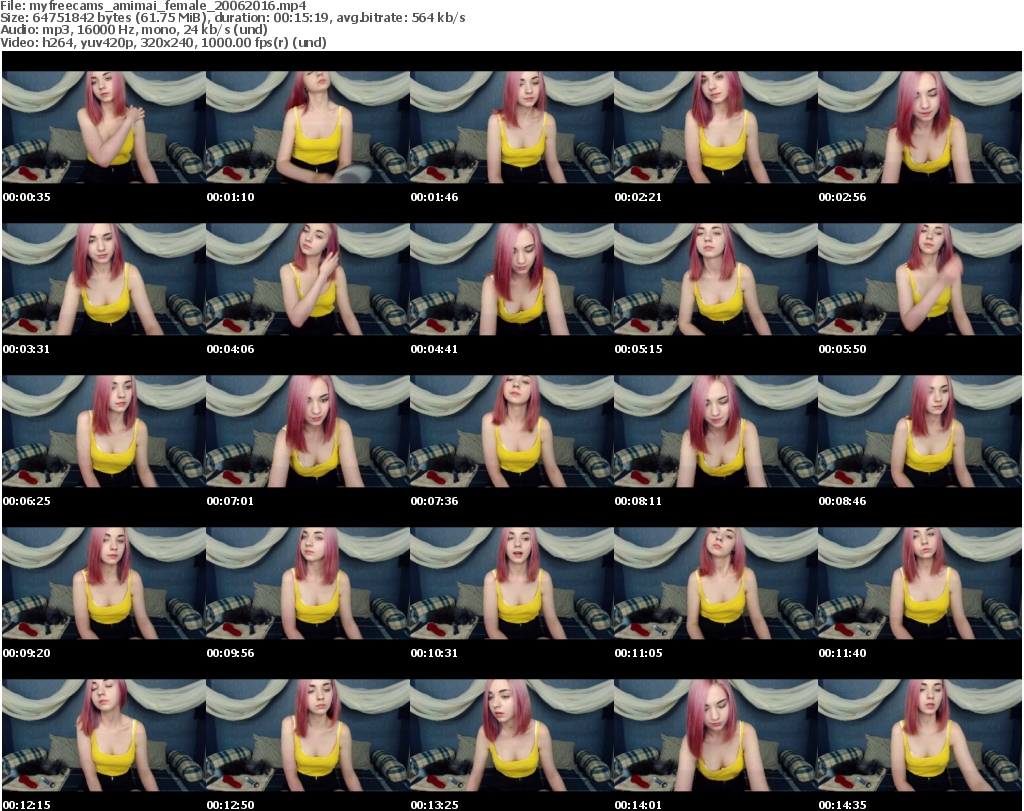
Task: Choose the frame at 00:07:36
Action: tap(512, 432)
